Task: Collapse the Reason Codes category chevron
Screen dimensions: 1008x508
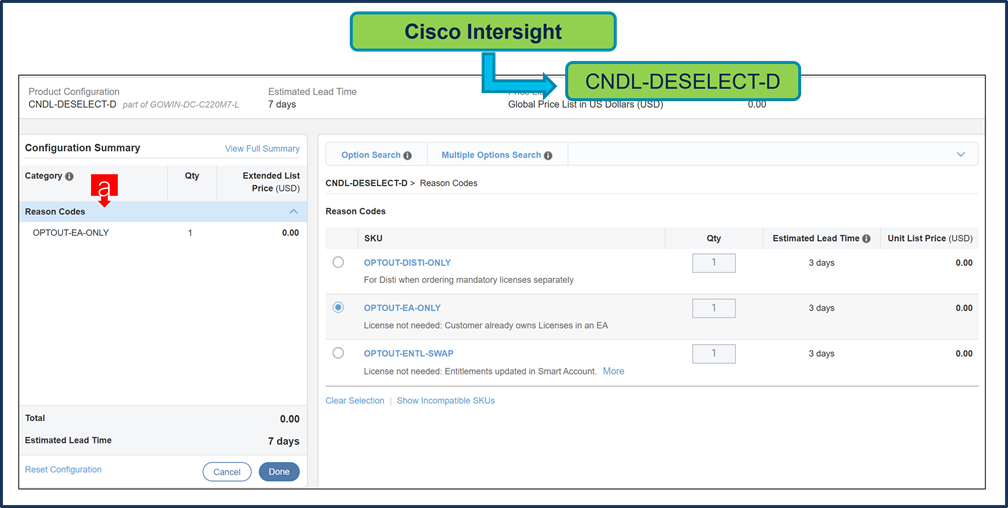Action: [294, 212]
